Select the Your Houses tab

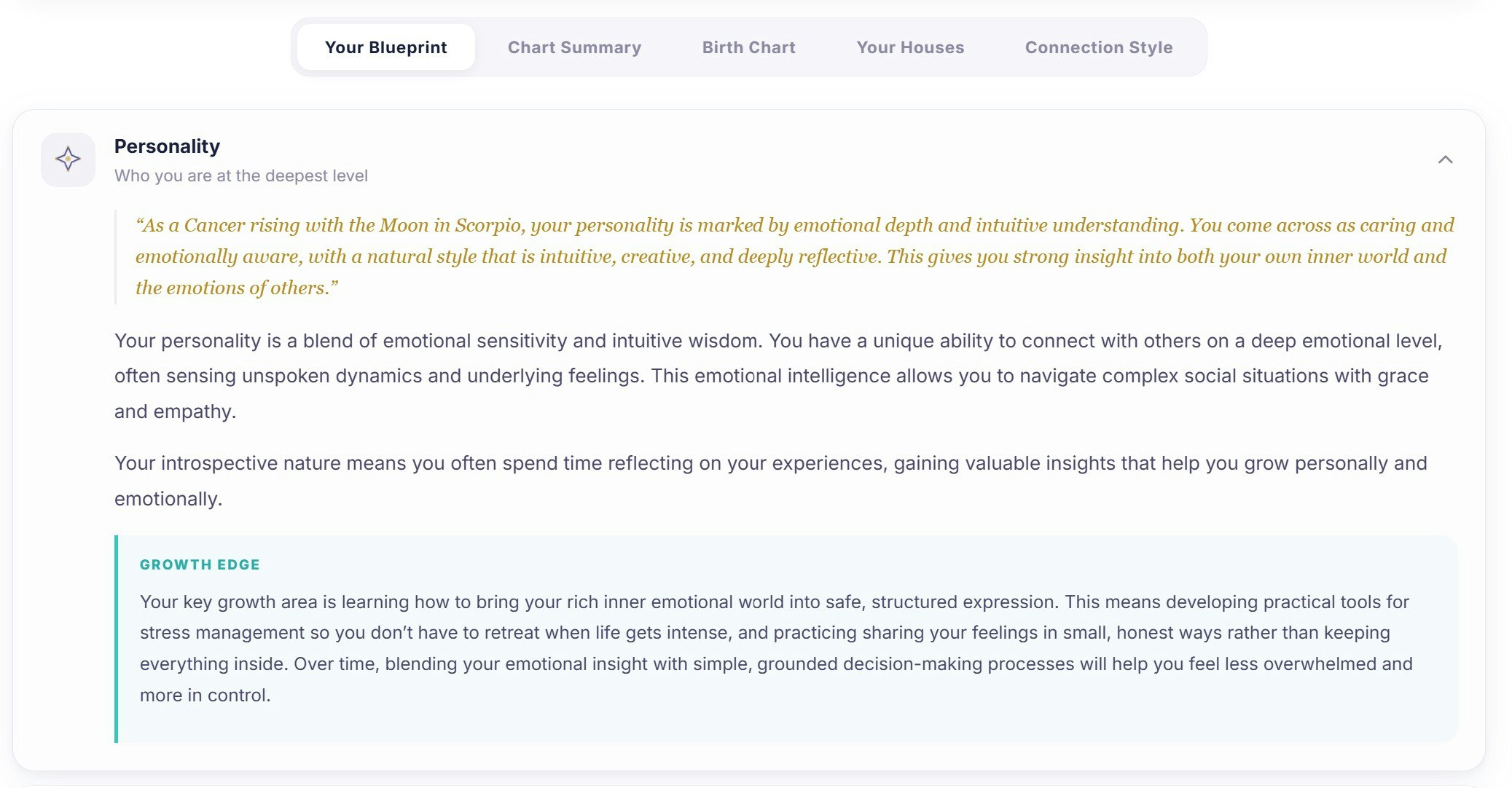click(x=910, y=47)
